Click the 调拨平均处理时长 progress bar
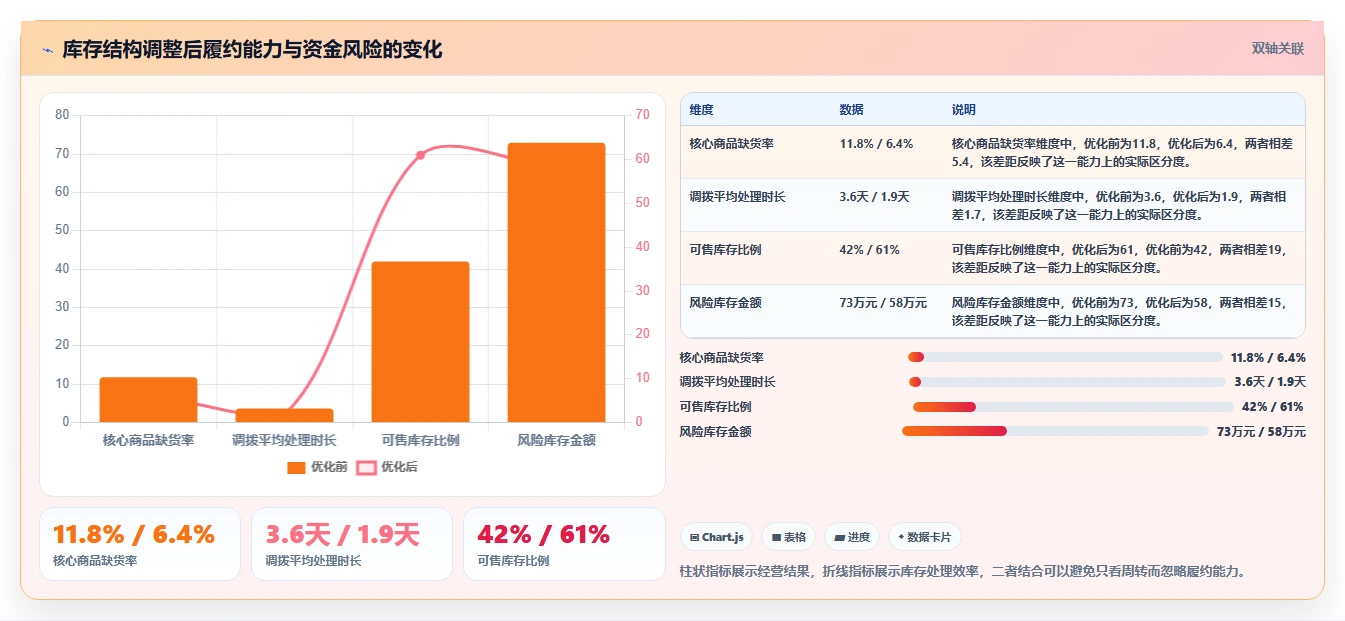 pyautogui.click(x=1067, y=382)
